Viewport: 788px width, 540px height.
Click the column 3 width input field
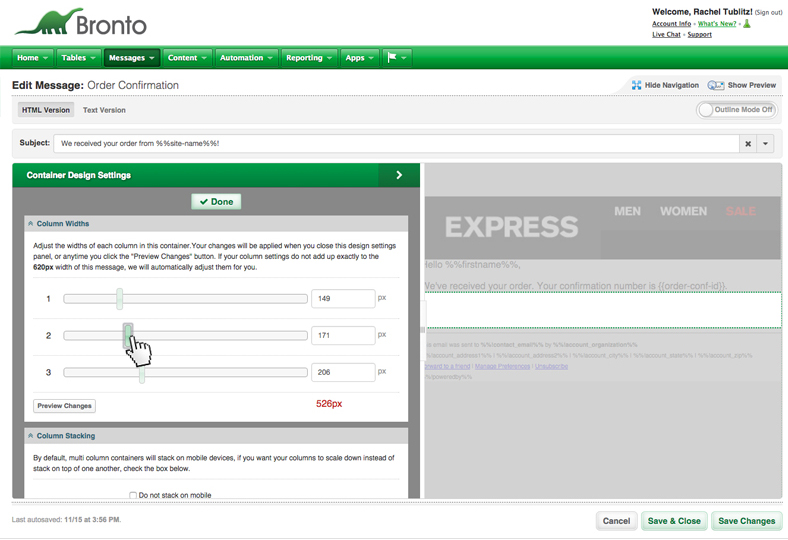tap(343, 372)
